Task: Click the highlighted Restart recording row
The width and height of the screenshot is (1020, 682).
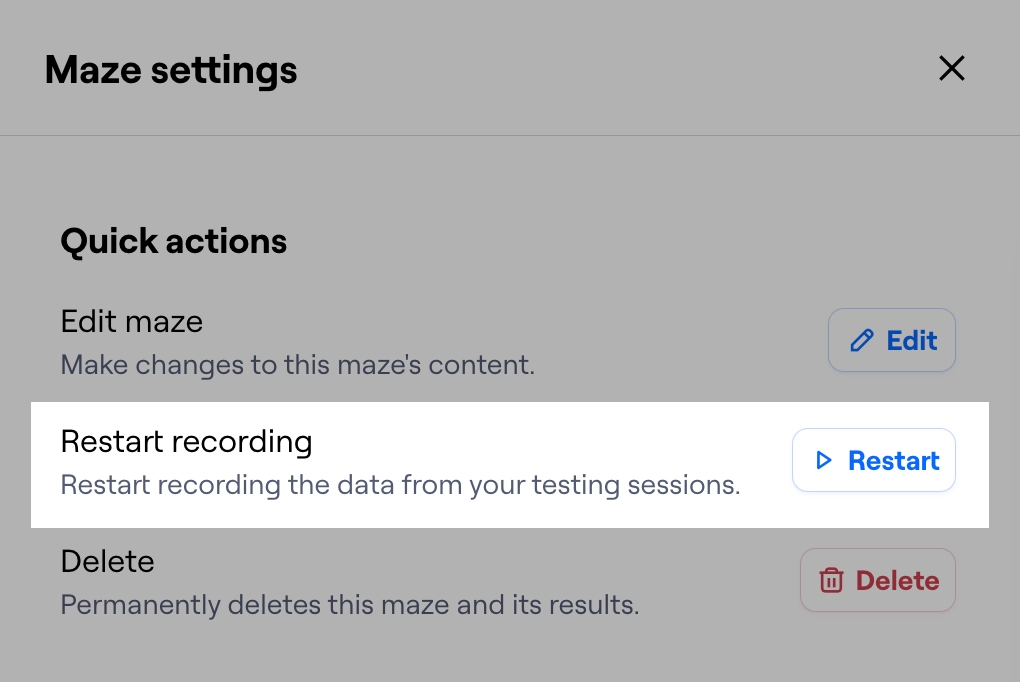Action: (x=400, y=465)
